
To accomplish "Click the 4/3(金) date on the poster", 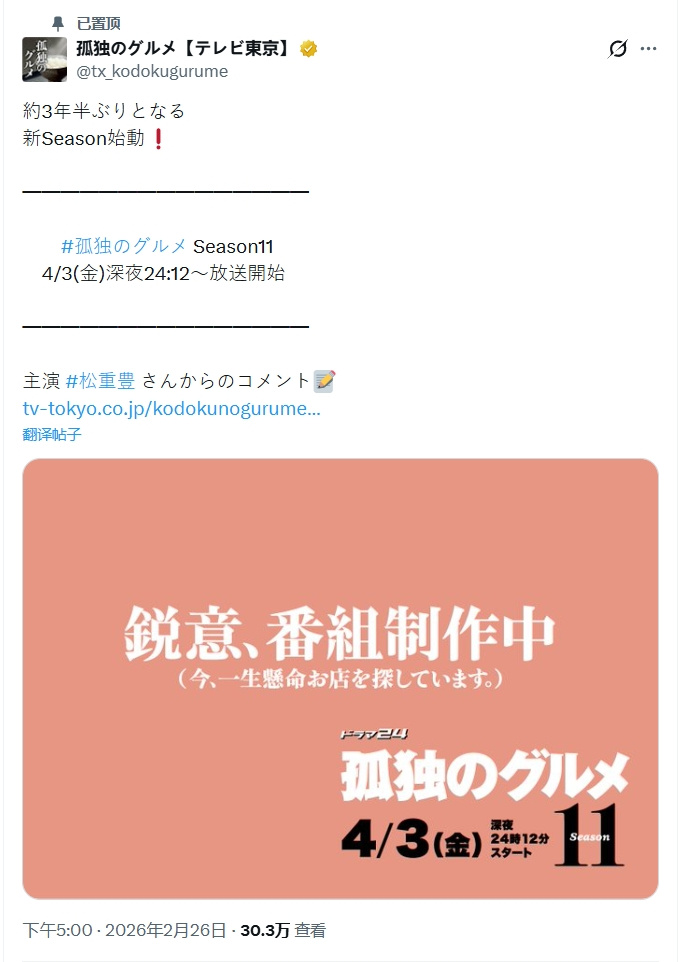I will pyautogui.click(x=412, y=840).
